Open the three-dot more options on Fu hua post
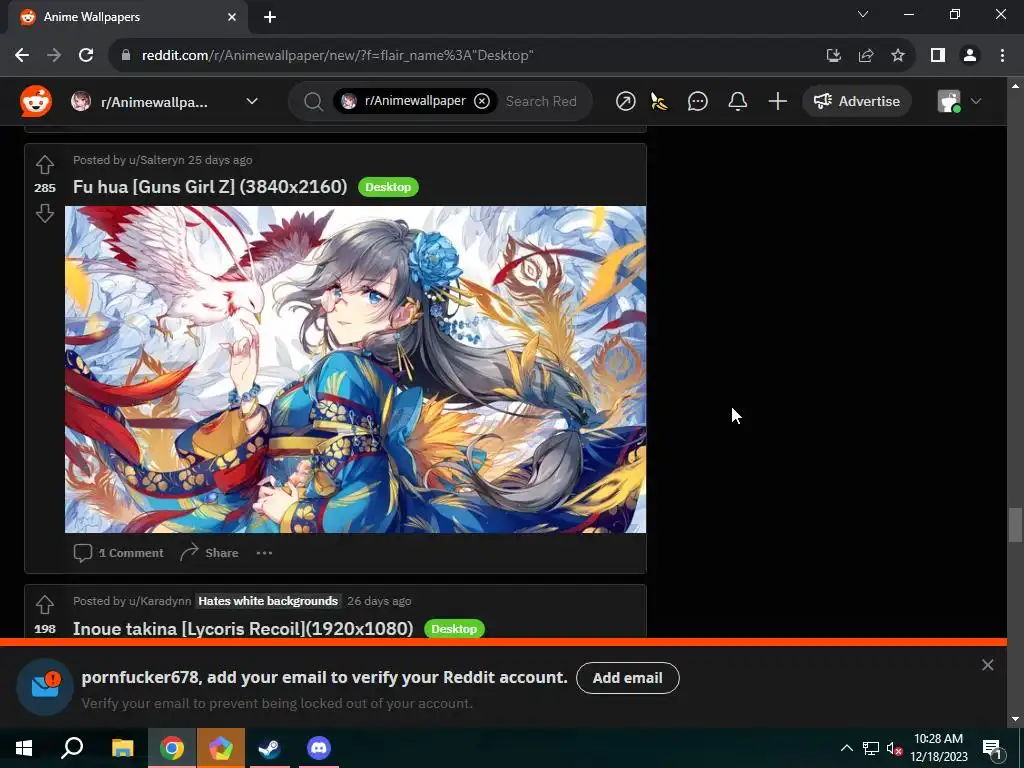Screen dimensions: 1024x768 [264, 553]
